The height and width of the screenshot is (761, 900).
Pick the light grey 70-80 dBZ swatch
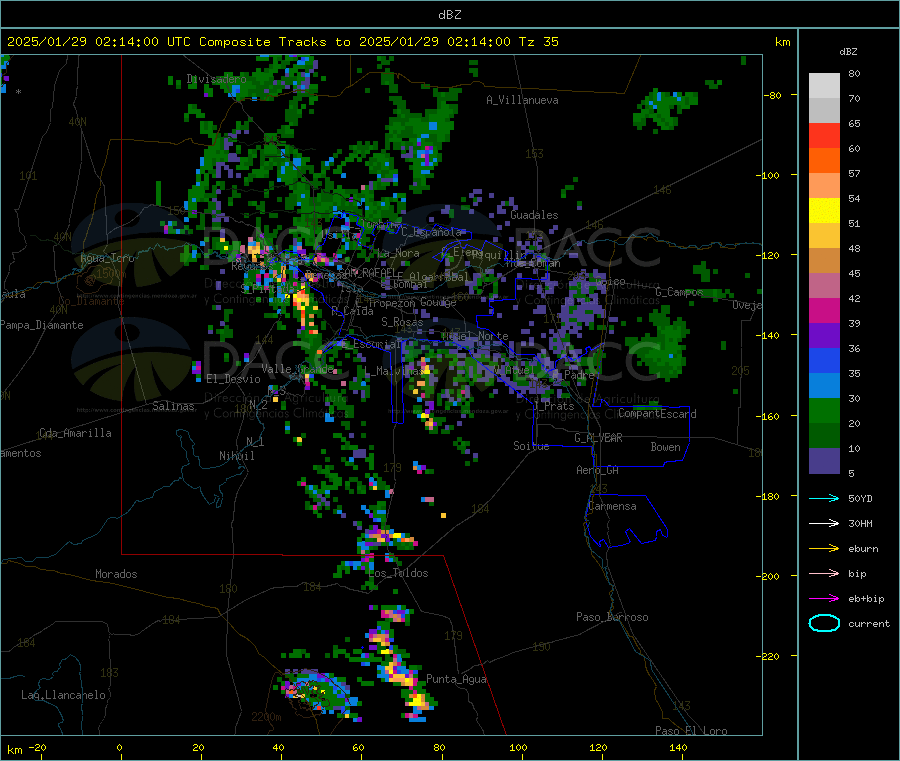(824, 86)
